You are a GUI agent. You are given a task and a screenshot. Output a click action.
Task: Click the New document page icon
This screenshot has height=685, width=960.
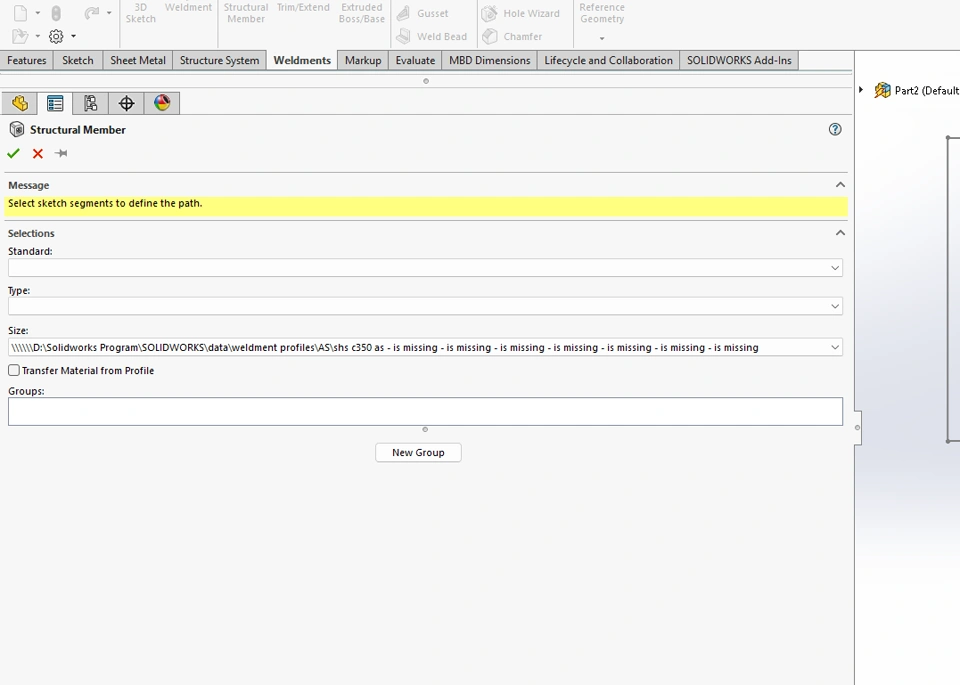[20, 13]
